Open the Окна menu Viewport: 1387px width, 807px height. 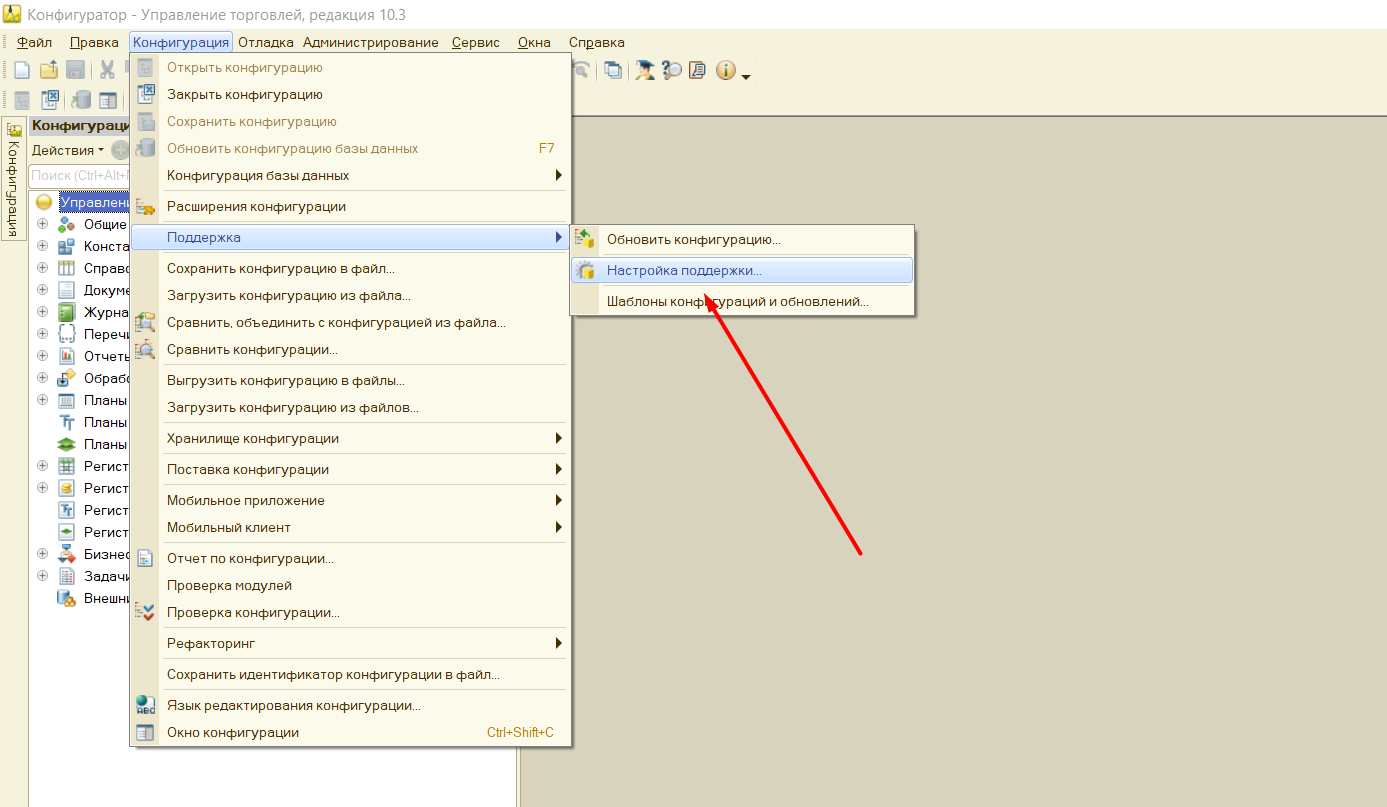(x=534, y=42)
